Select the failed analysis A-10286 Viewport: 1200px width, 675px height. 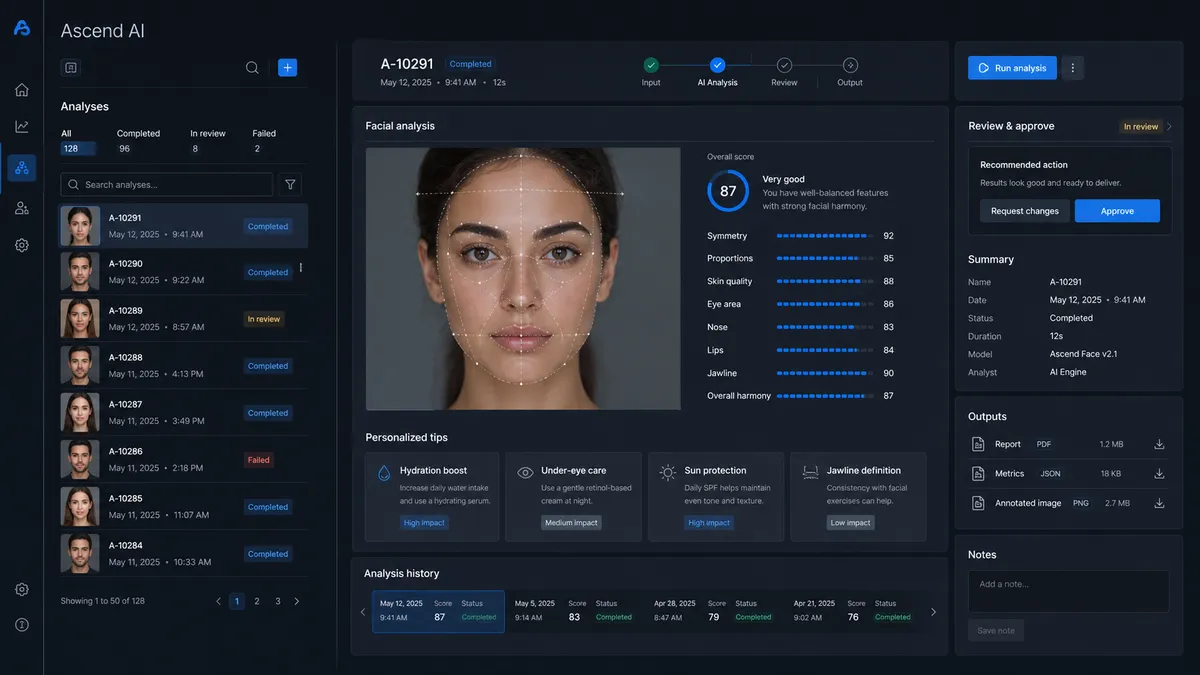184,460
